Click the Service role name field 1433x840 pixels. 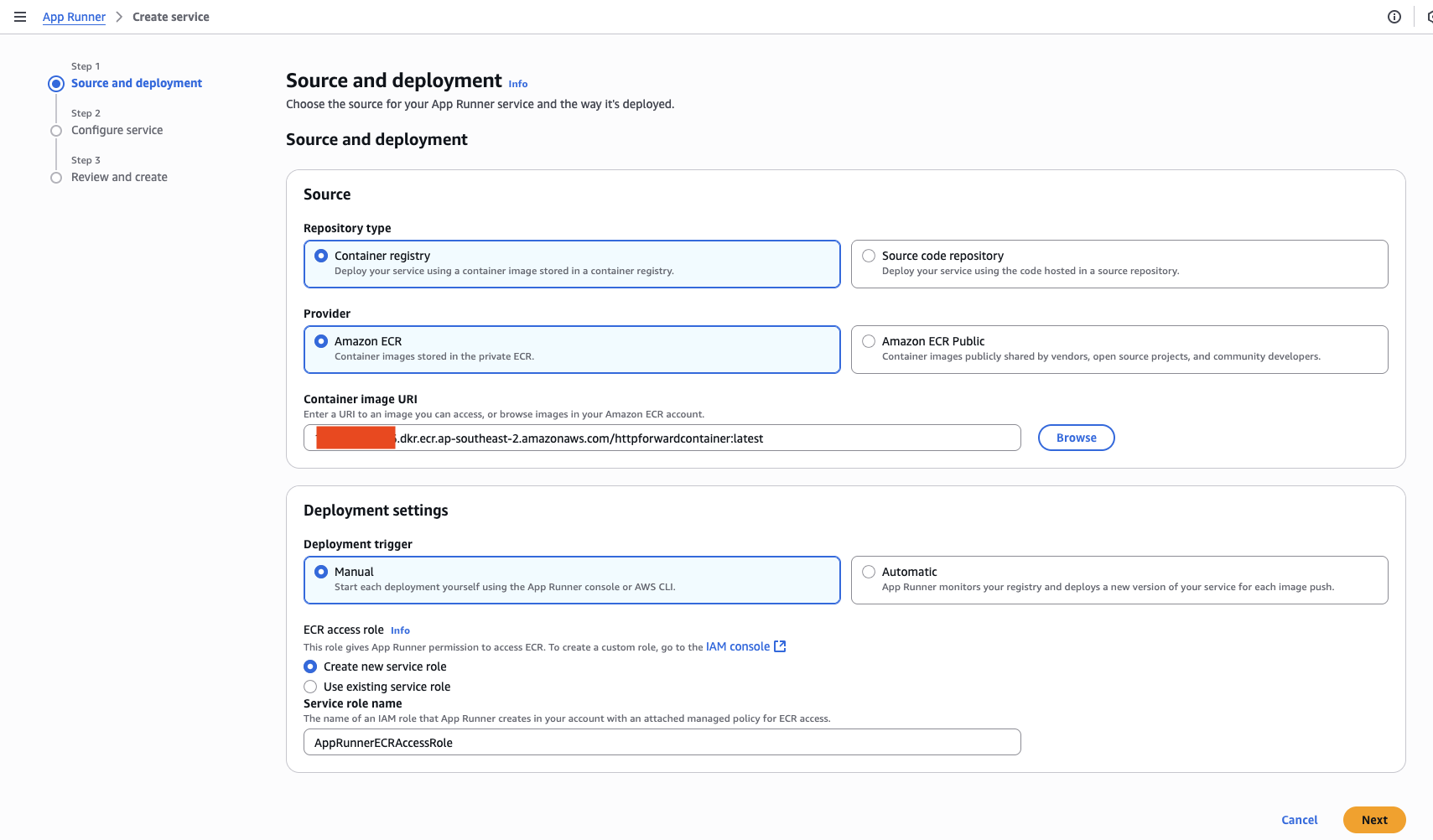click(662, 742)
